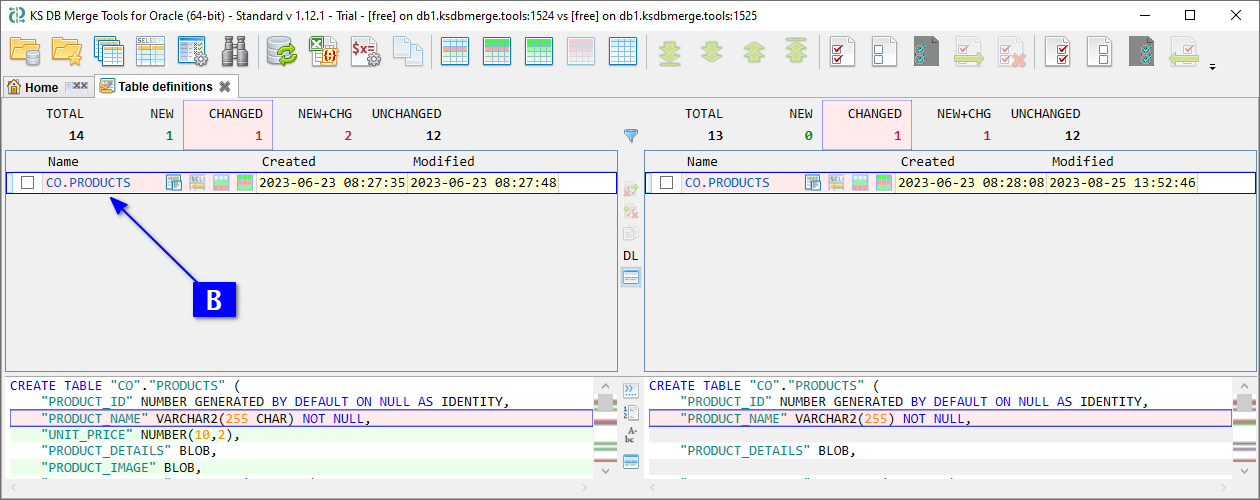Toggle line numbers icon in script diff
This screenshot has width=1260, height=500.
tap(631, 412)
